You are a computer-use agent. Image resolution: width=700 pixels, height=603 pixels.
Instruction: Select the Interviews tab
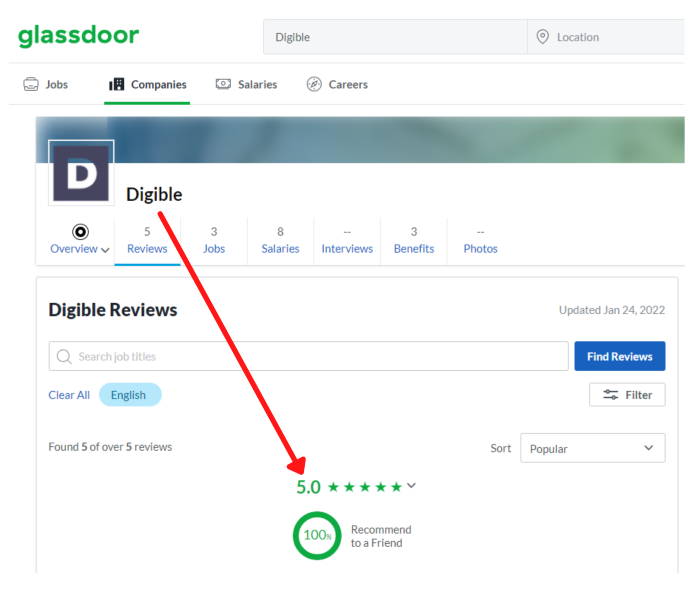point(347,241)
